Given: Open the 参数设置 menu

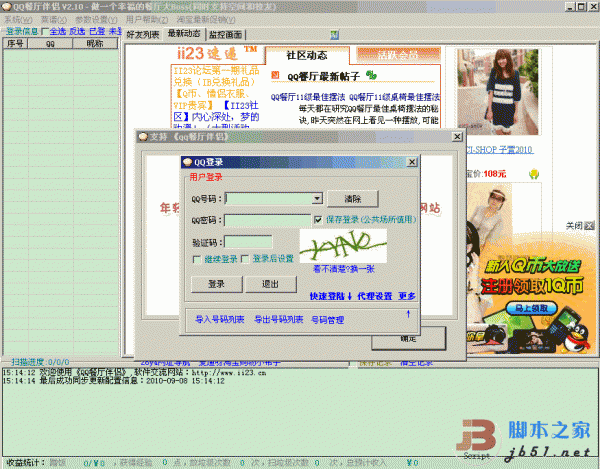Looking at the screenshot, I should (x=96, y=19).
